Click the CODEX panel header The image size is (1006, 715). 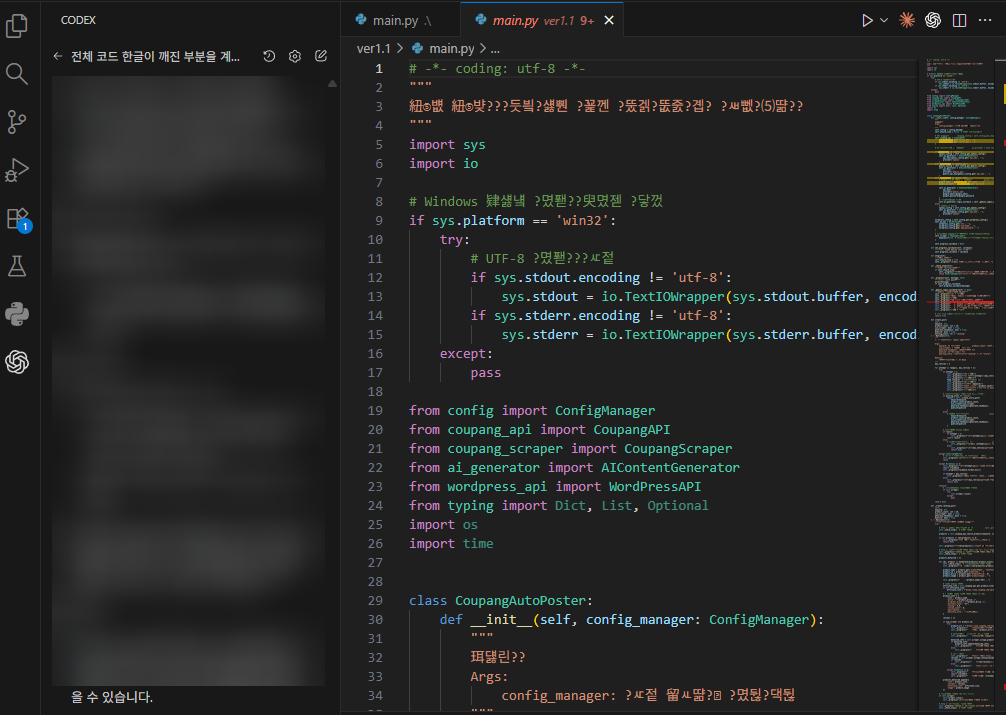click(78, 21)
